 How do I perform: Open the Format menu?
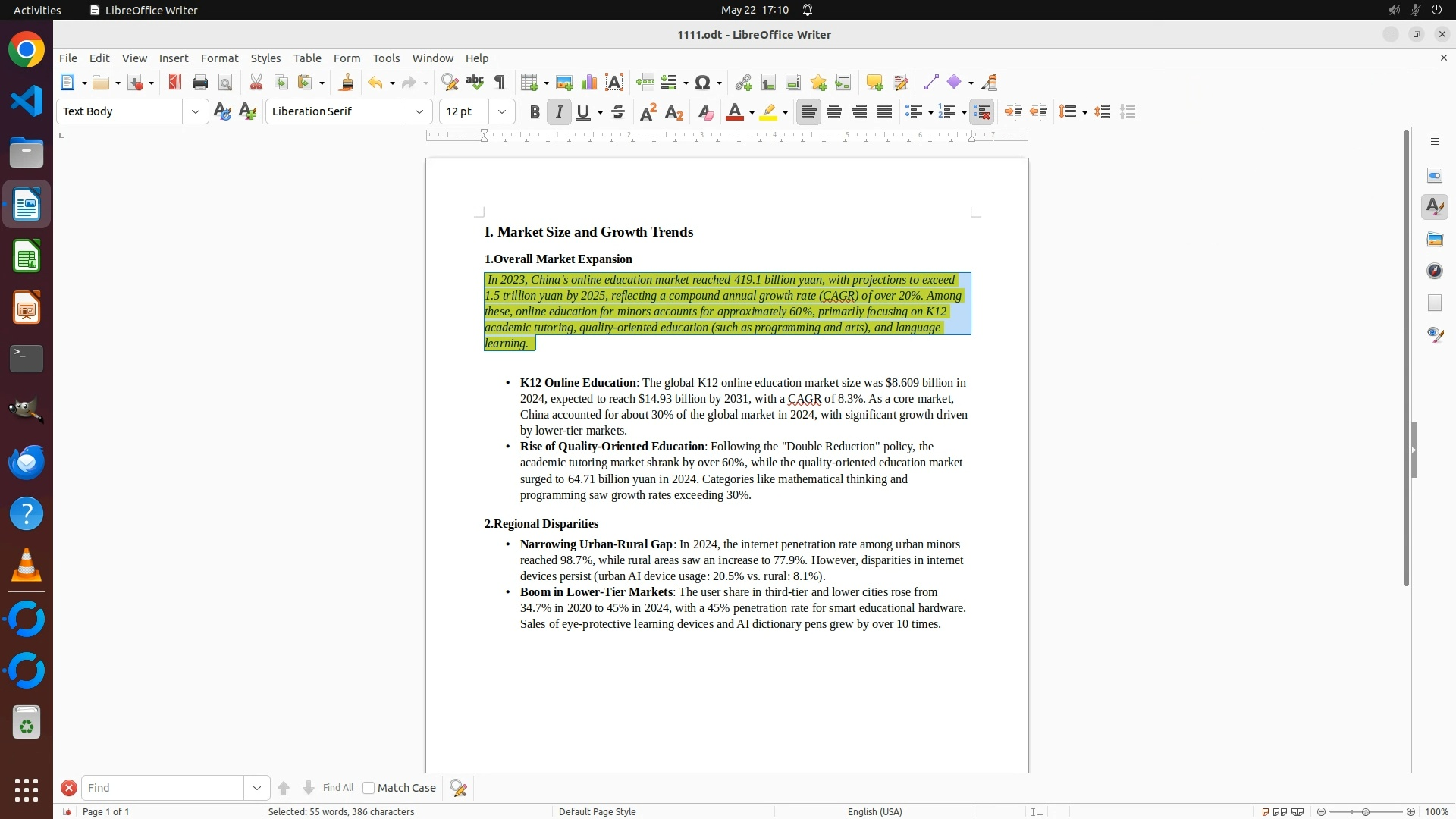(219, 58)
